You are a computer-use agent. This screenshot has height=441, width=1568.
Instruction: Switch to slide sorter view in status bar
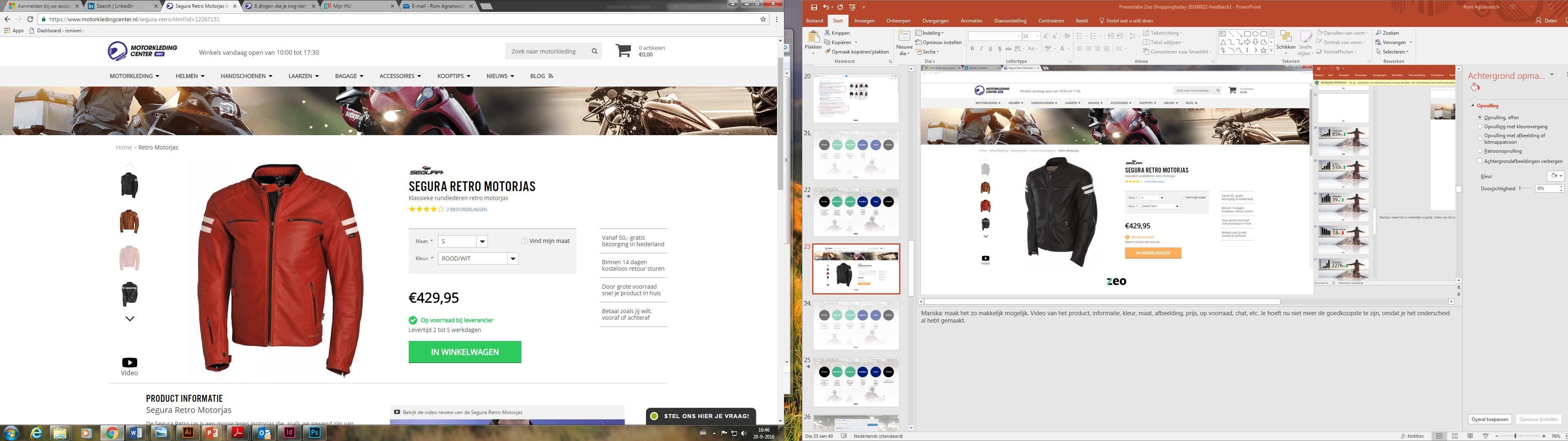[1455, 436]
